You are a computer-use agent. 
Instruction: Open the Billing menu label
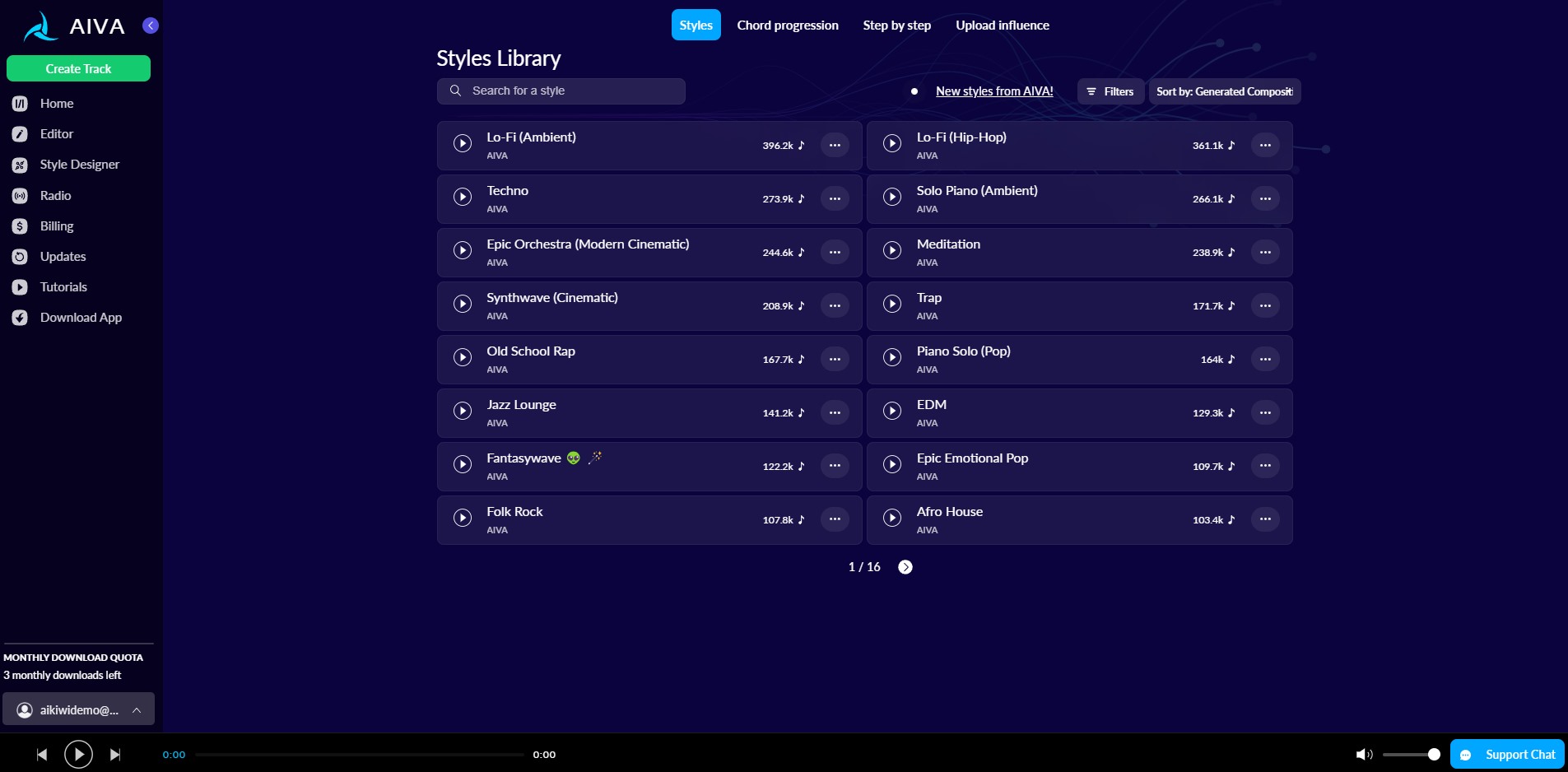tap(57, 226)
